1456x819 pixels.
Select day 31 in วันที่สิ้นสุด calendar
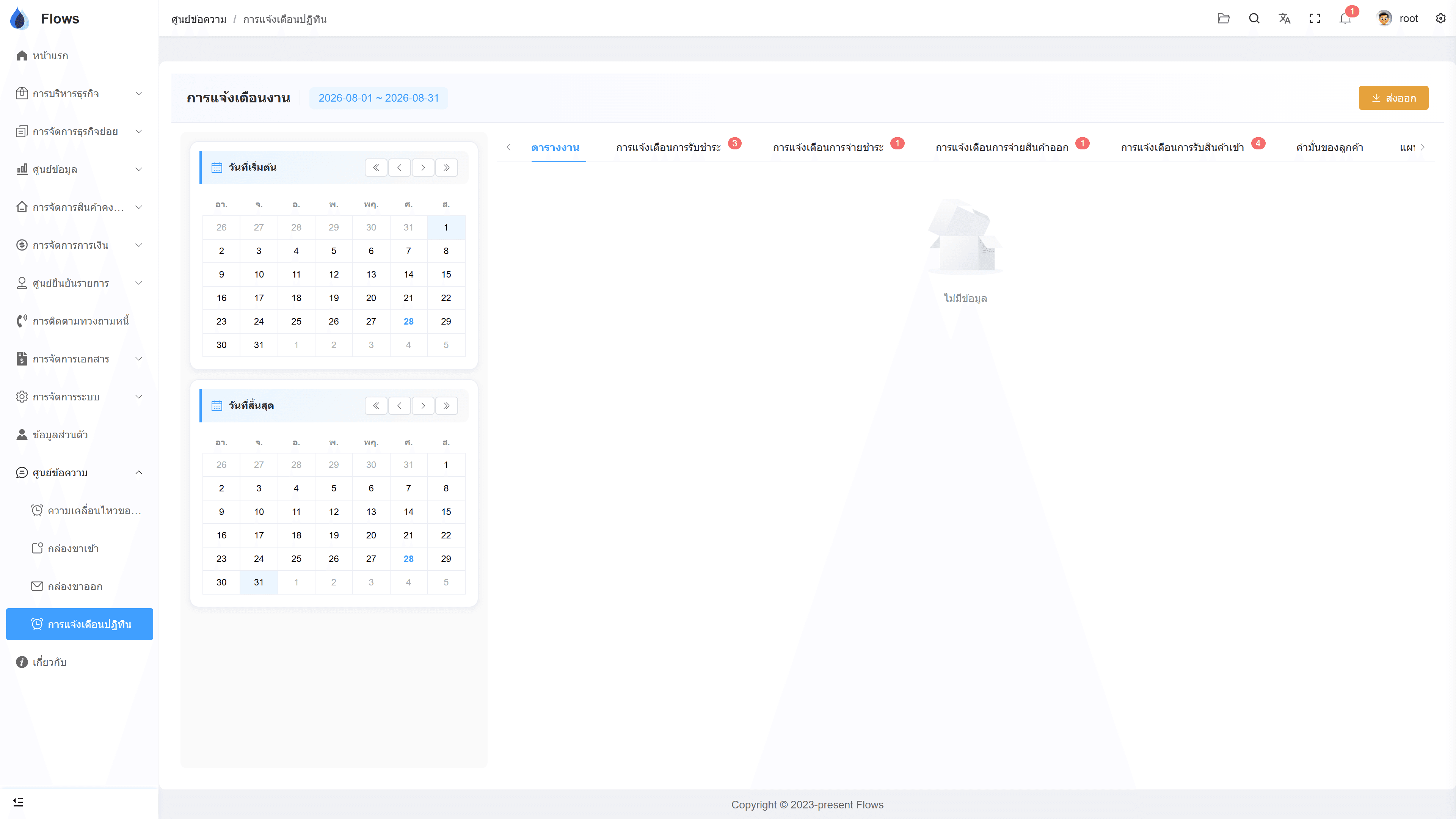[259, 582]
